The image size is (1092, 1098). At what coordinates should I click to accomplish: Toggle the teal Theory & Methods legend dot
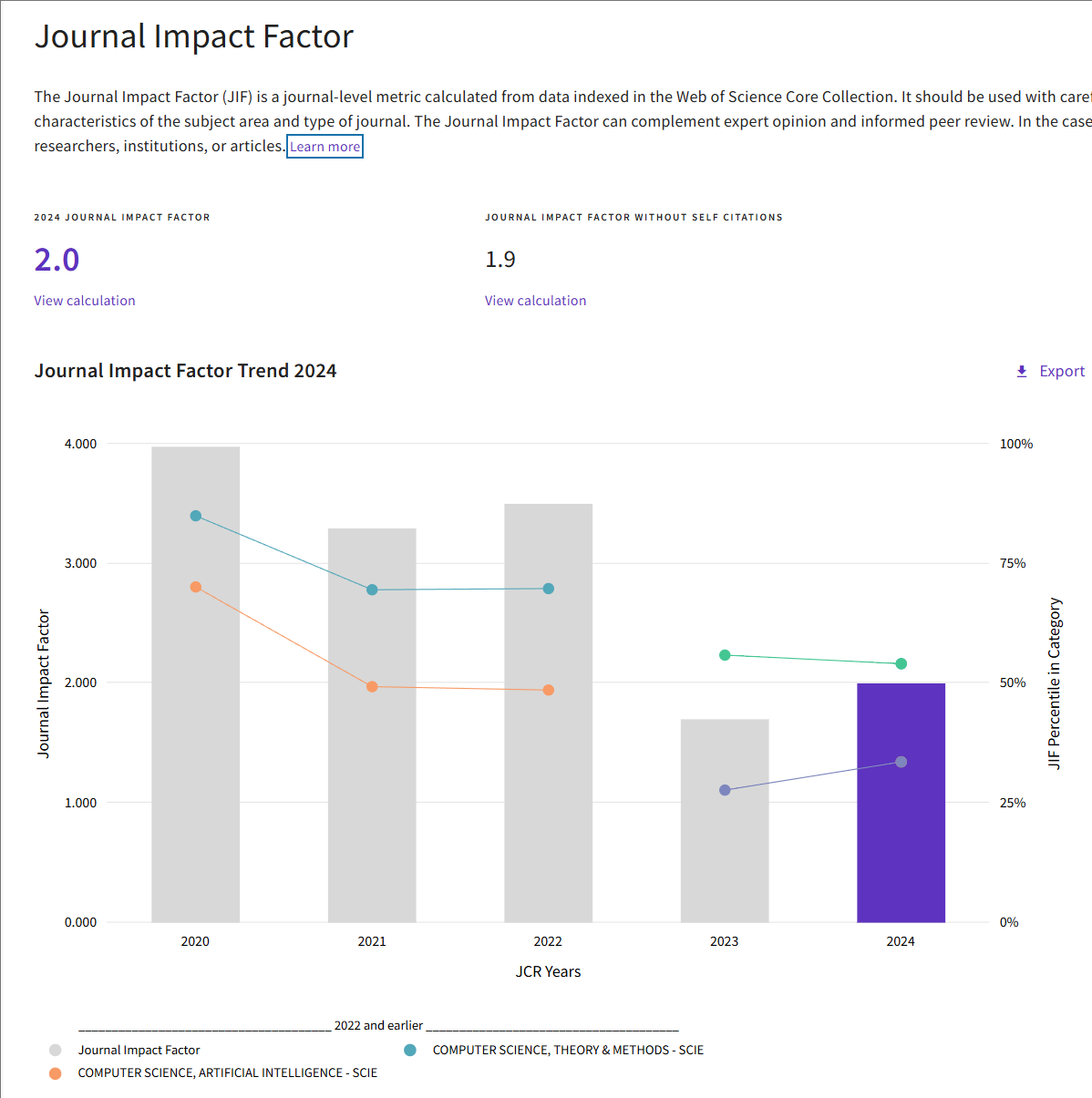[x=410, y=1051]
